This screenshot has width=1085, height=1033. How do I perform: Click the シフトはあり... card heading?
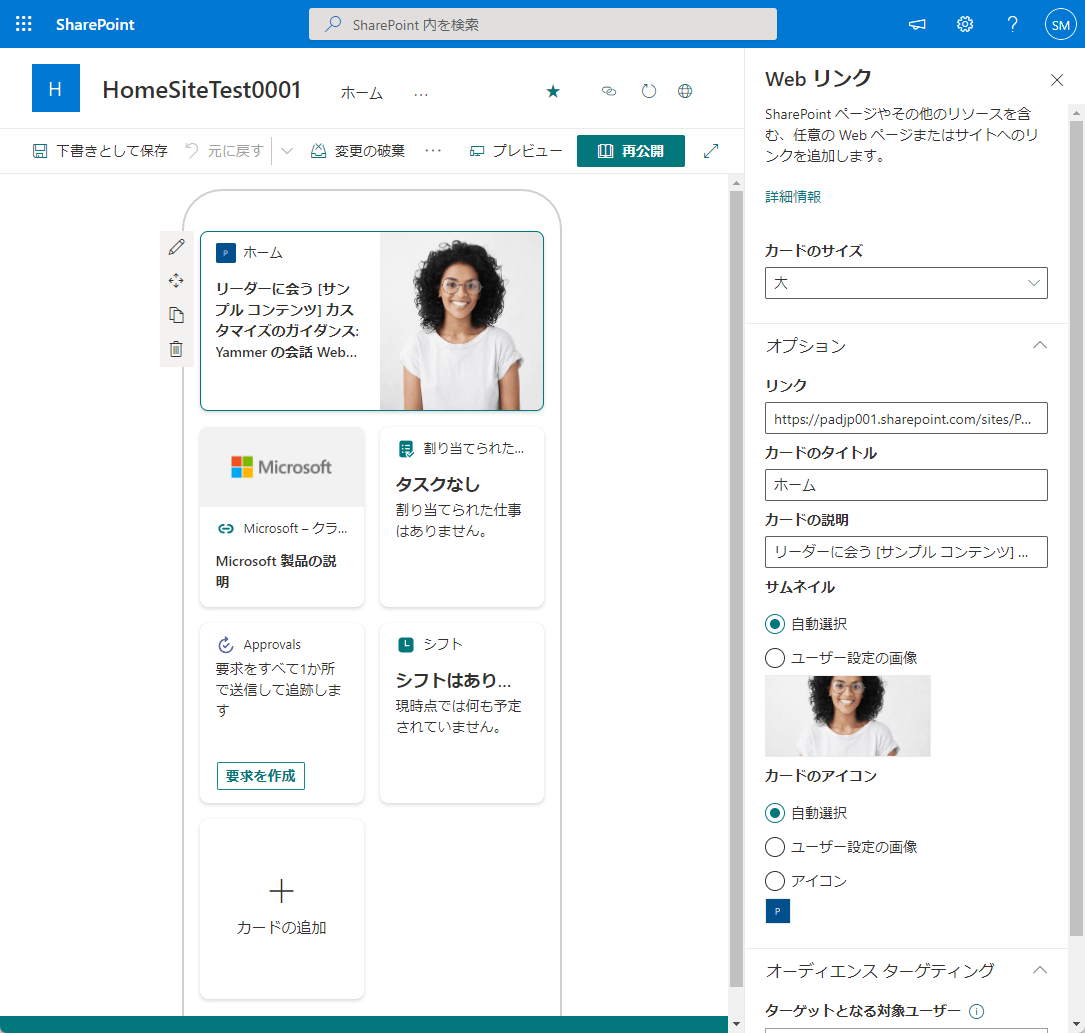[x=453, y=680]
